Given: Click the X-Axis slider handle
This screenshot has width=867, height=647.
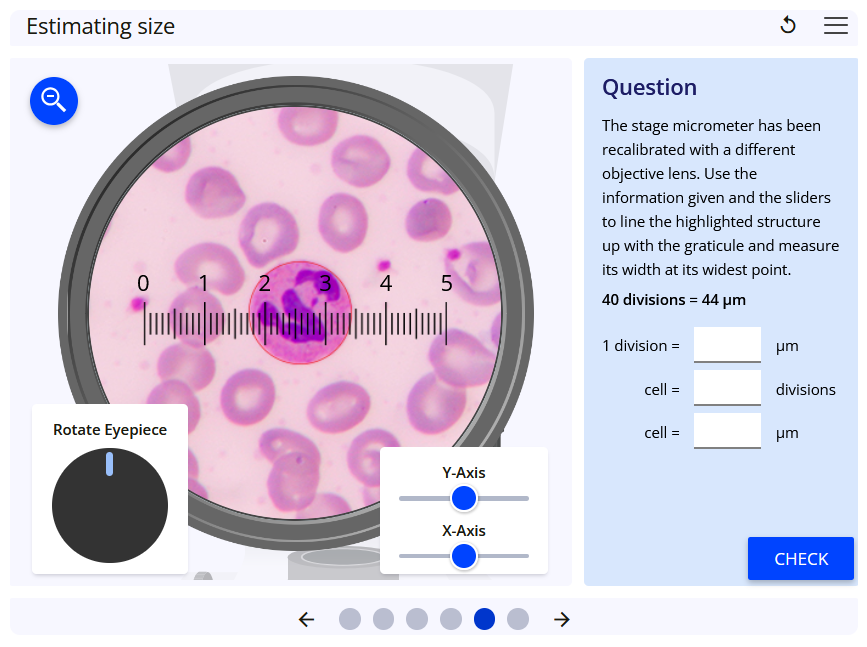Looking at the screenshot, I should tap(464, 556).
